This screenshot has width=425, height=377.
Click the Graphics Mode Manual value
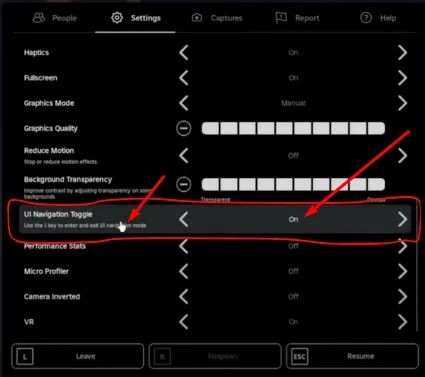(293, 103)
